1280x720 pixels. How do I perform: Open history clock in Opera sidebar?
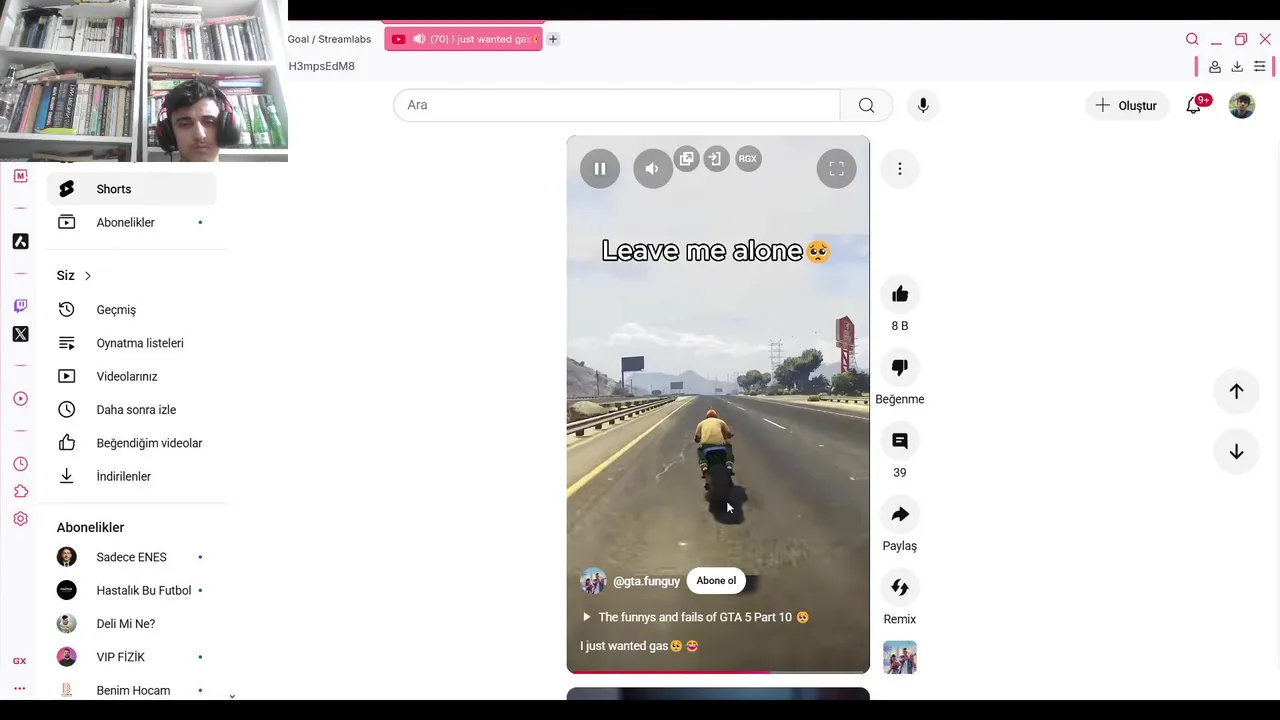coord(20,464)
